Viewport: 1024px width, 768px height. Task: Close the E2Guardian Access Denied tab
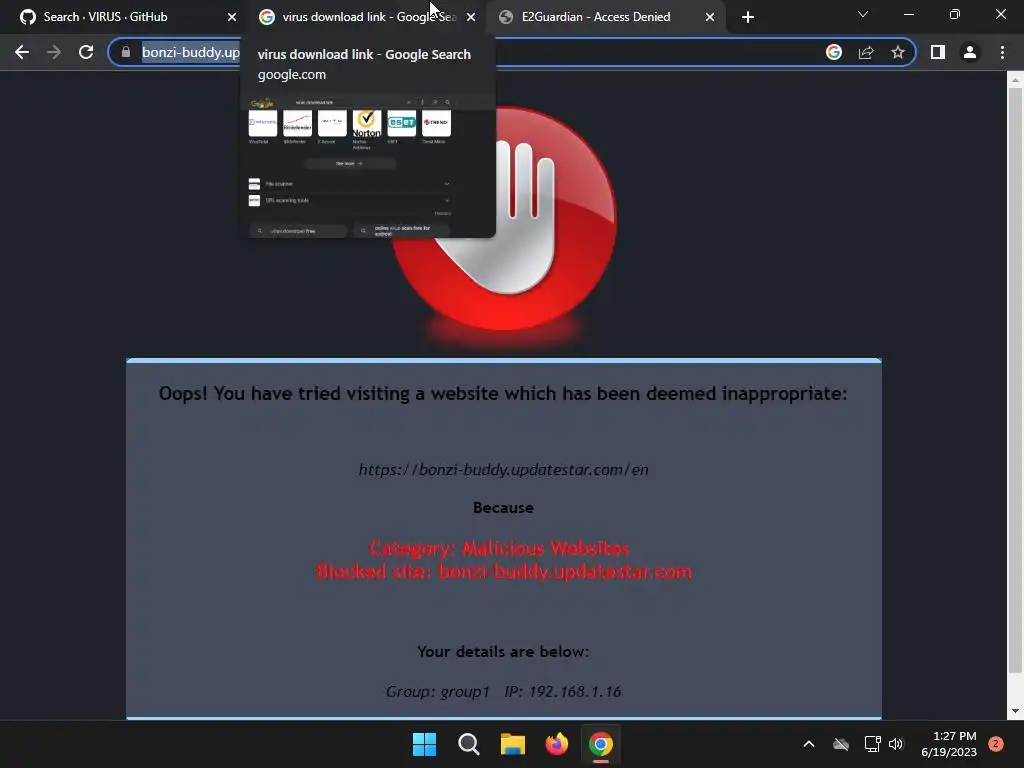click(x=710, y=17)
